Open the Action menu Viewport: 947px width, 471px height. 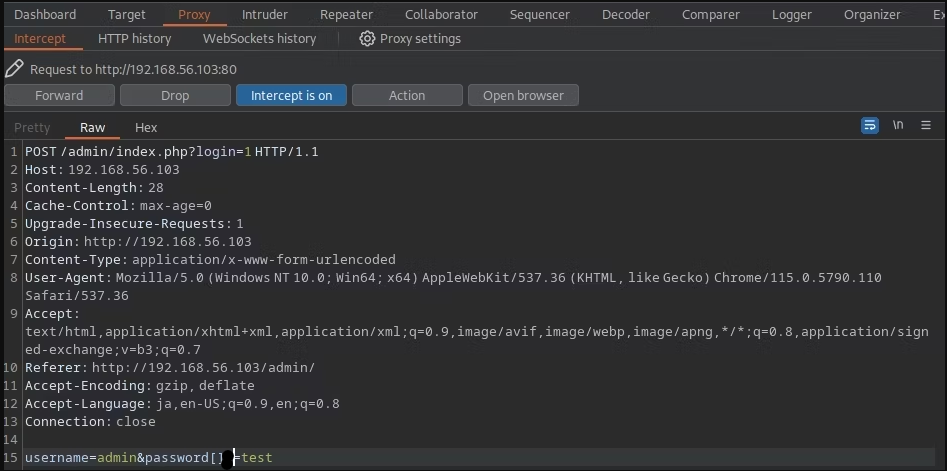pyautogui.click(x=407, y=95)
